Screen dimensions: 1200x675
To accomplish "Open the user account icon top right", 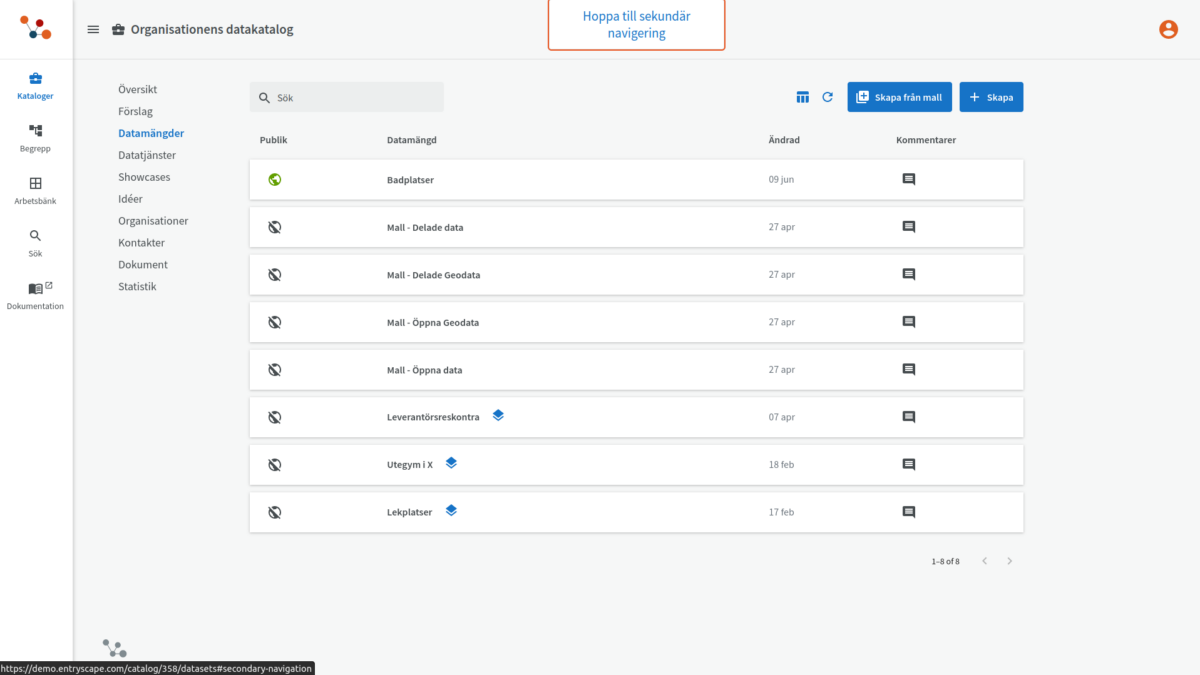I will [x=1168, y=29].
